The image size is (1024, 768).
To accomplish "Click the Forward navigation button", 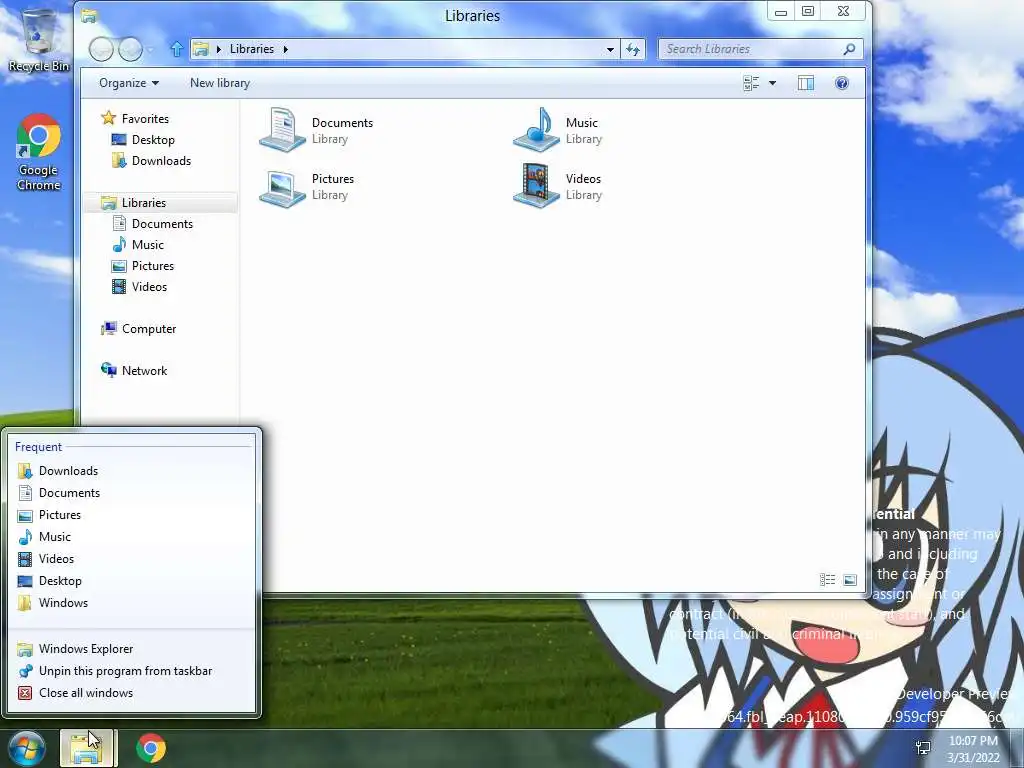I will click(x=131, y=49).
